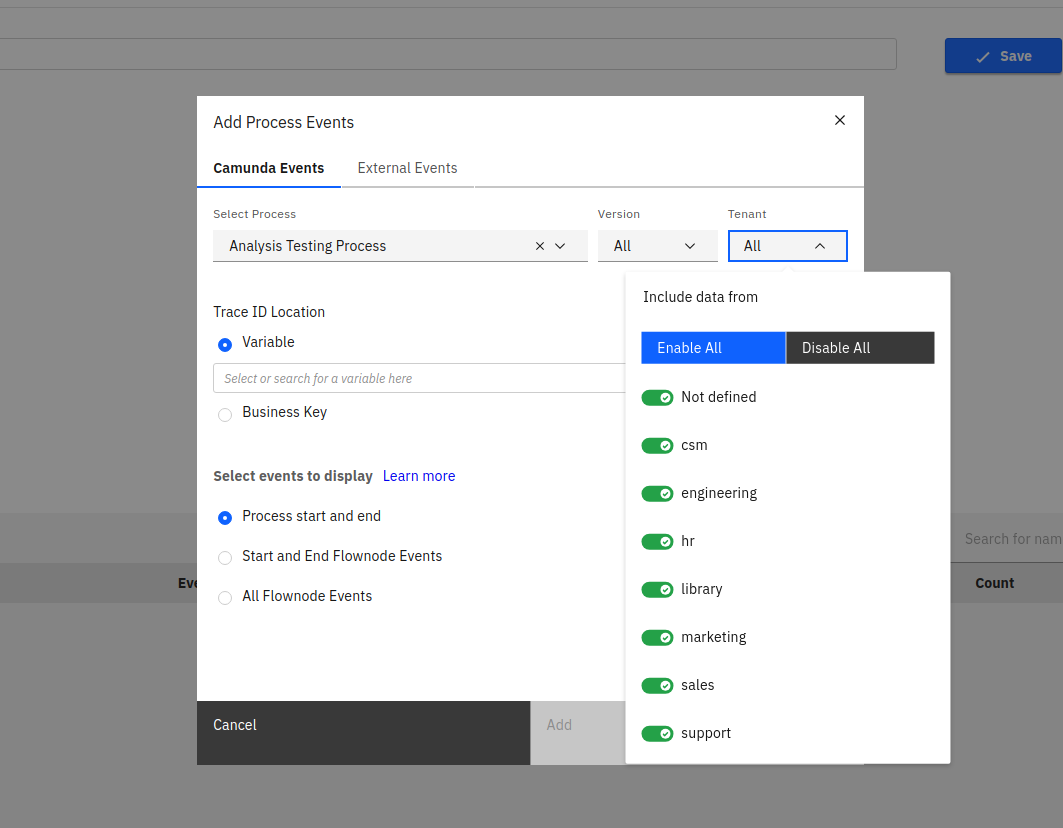This screenshot has width=1063, height=828.
Task: Click the Enable All button
Action: 713,348
